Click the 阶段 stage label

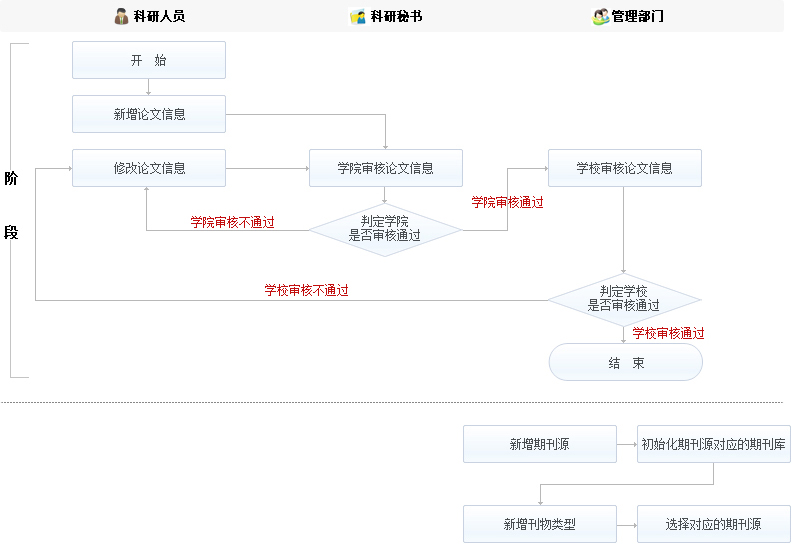11,206
